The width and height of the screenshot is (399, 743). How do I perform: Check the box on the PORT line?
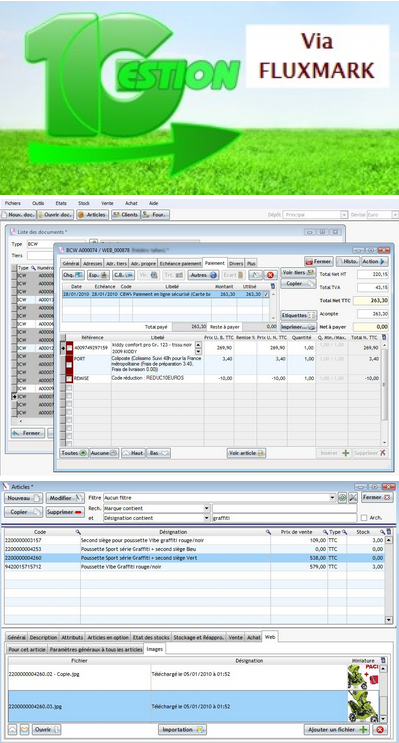(69, 365)
